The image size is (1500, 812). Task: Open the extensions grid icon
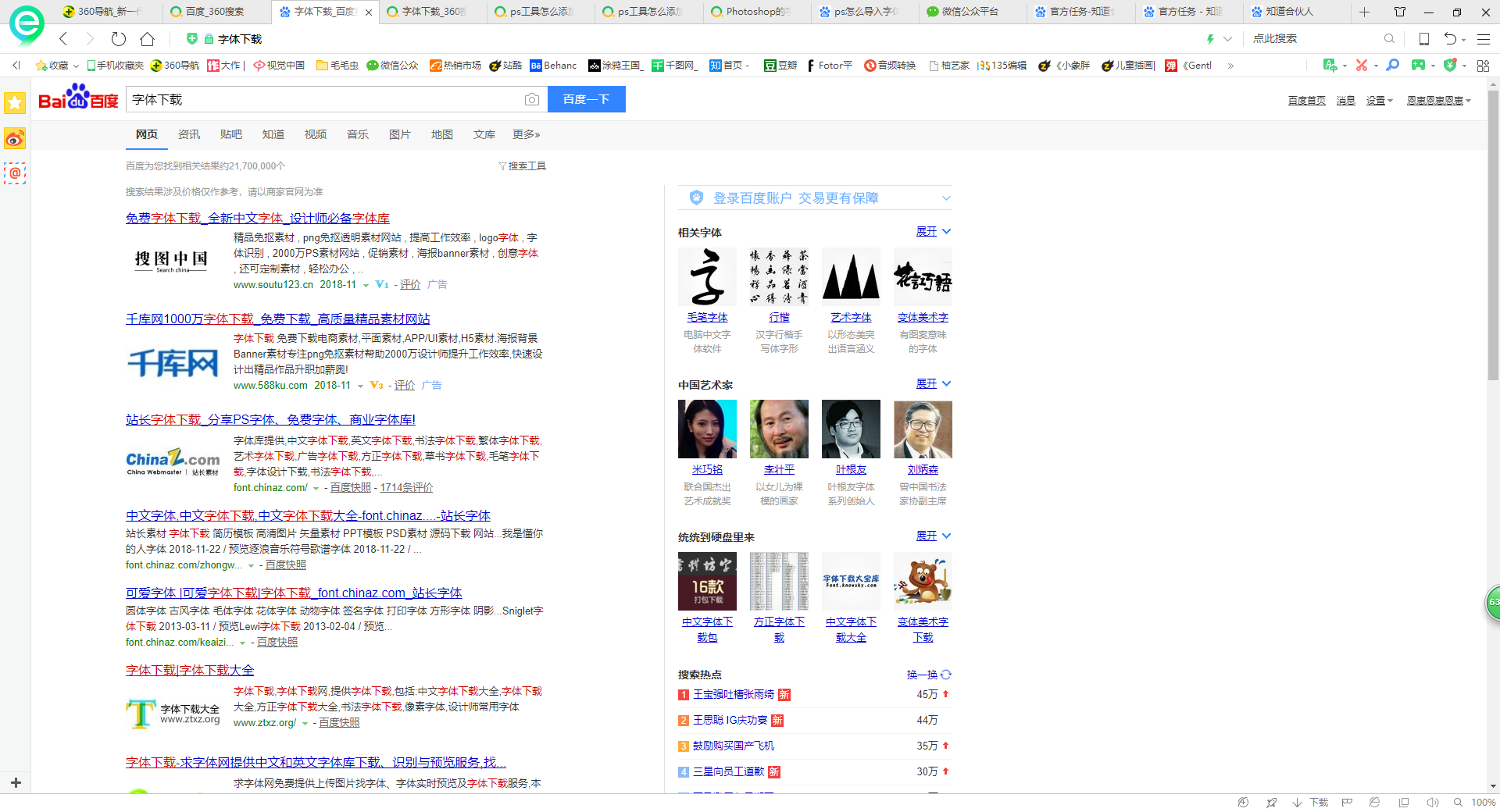coord(1483,66)
